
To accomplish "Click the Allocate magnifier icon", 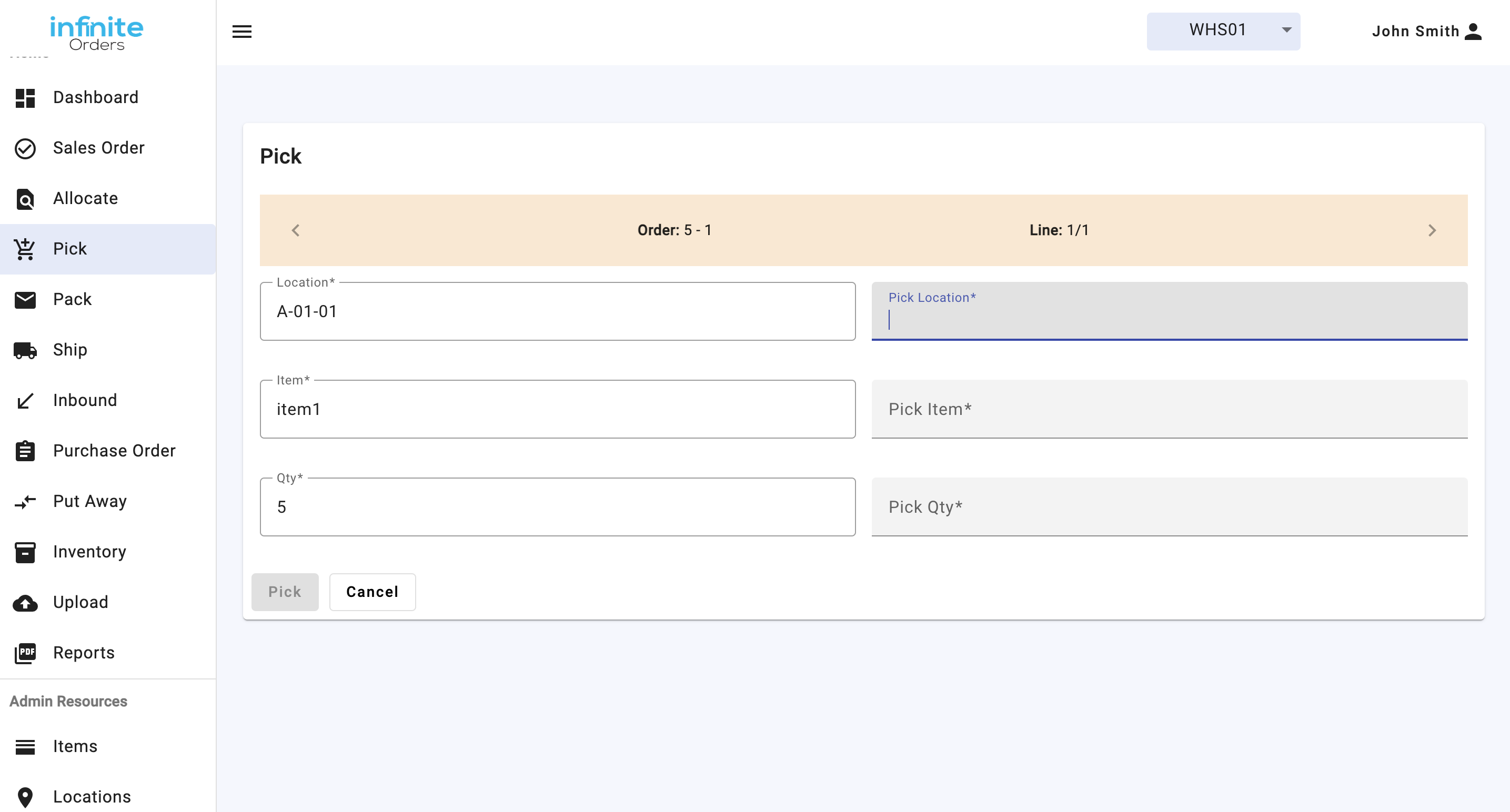I will point(25,198).
